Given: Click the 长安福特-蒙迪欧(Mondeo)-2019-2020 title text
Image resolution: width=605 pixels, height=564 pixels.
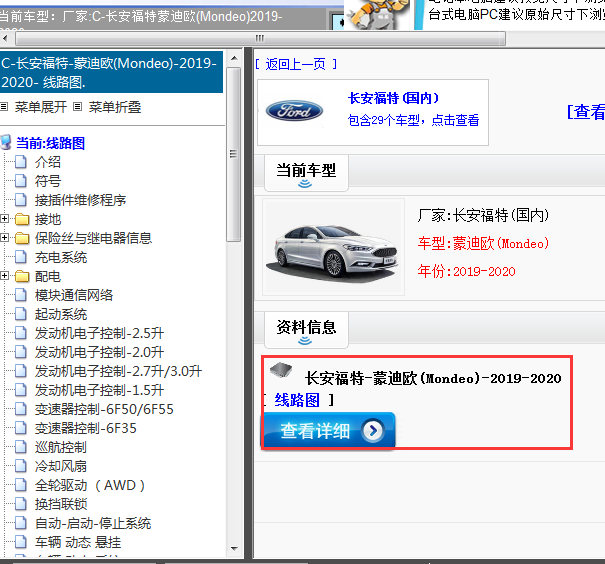Looking at the screenshot, I should coord(433,378).
